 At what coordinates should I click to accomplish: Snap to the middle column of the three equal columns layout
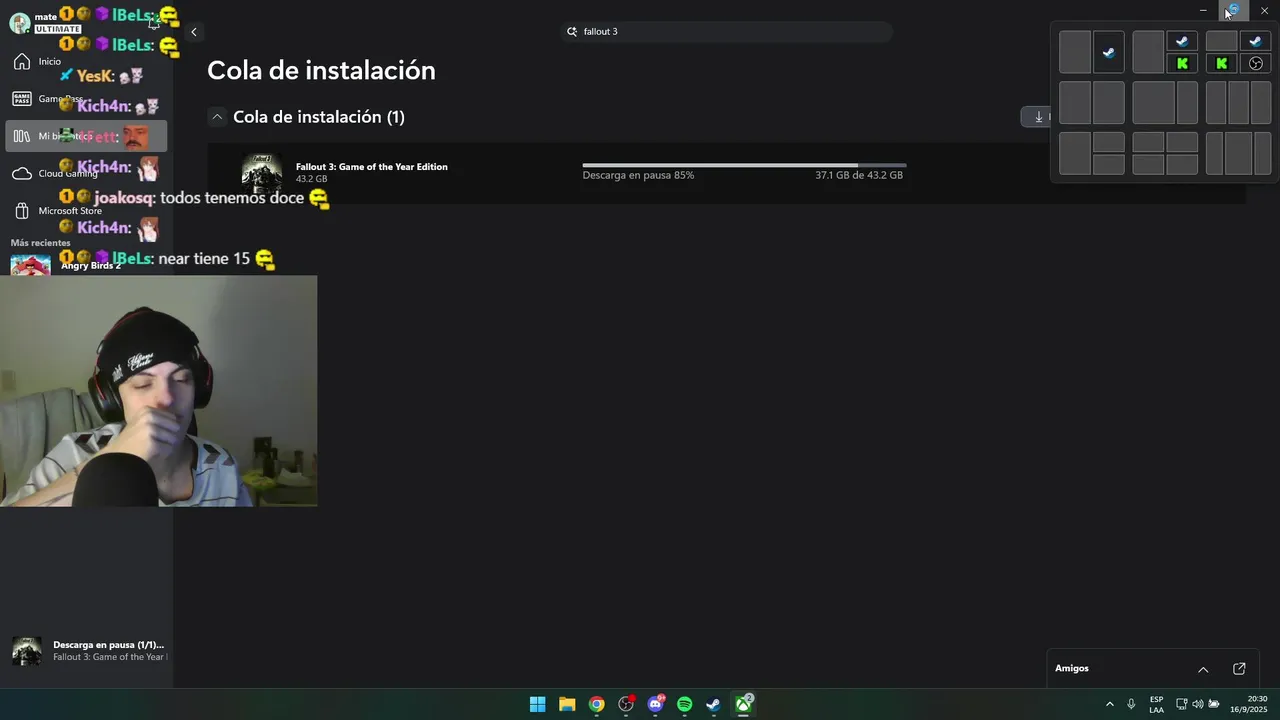coord(1238,103)
